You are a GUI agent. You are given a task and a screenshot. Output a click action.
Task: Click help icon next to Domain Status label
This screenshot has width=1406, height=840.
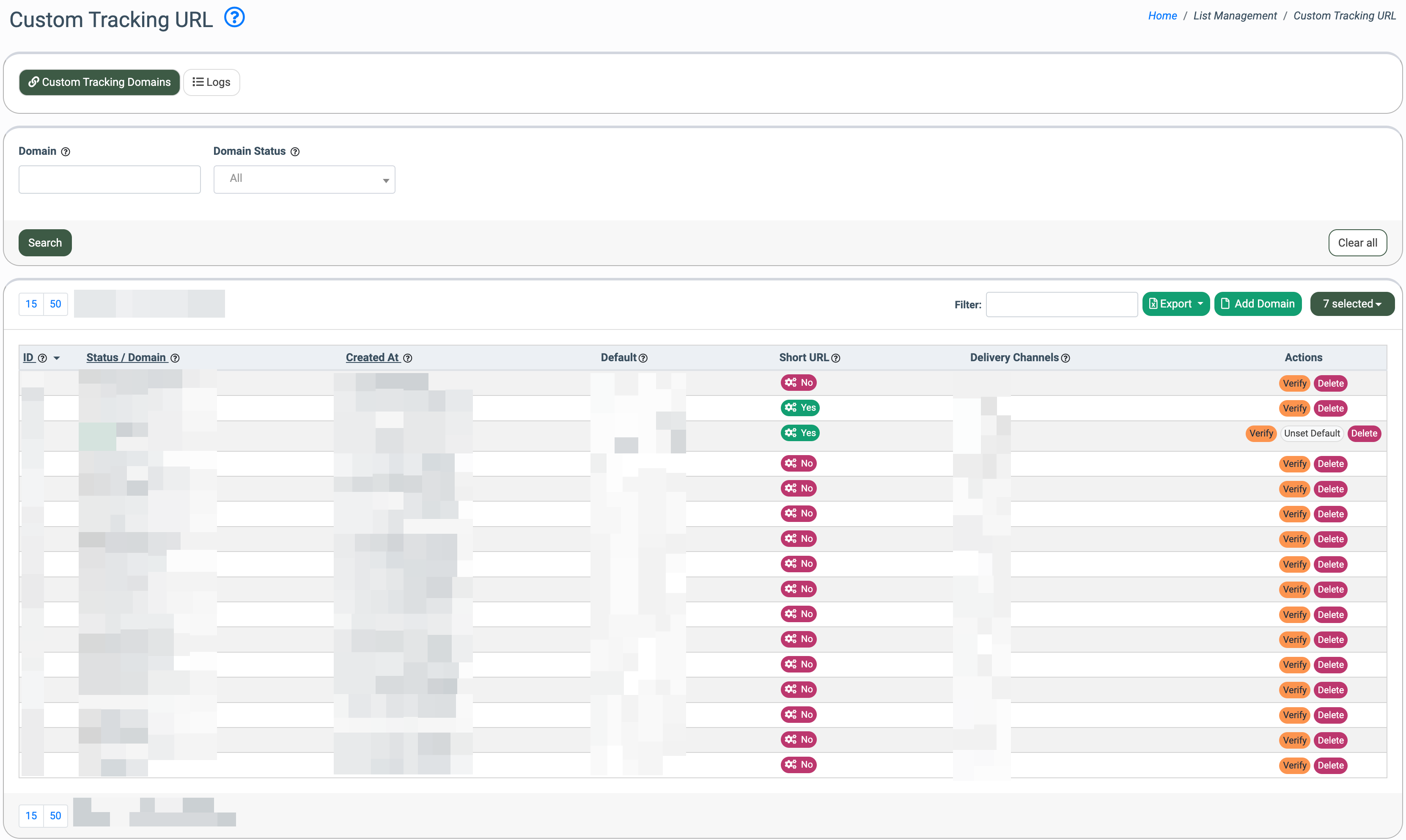click(295, 152)
